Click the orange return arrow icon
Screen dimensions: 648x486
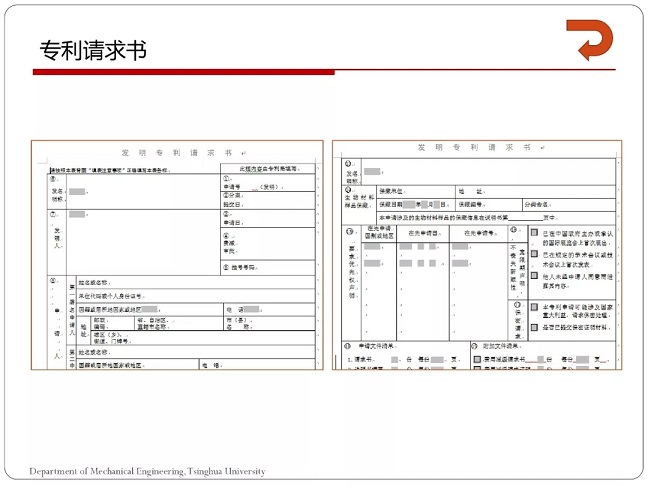click(590, 40)
